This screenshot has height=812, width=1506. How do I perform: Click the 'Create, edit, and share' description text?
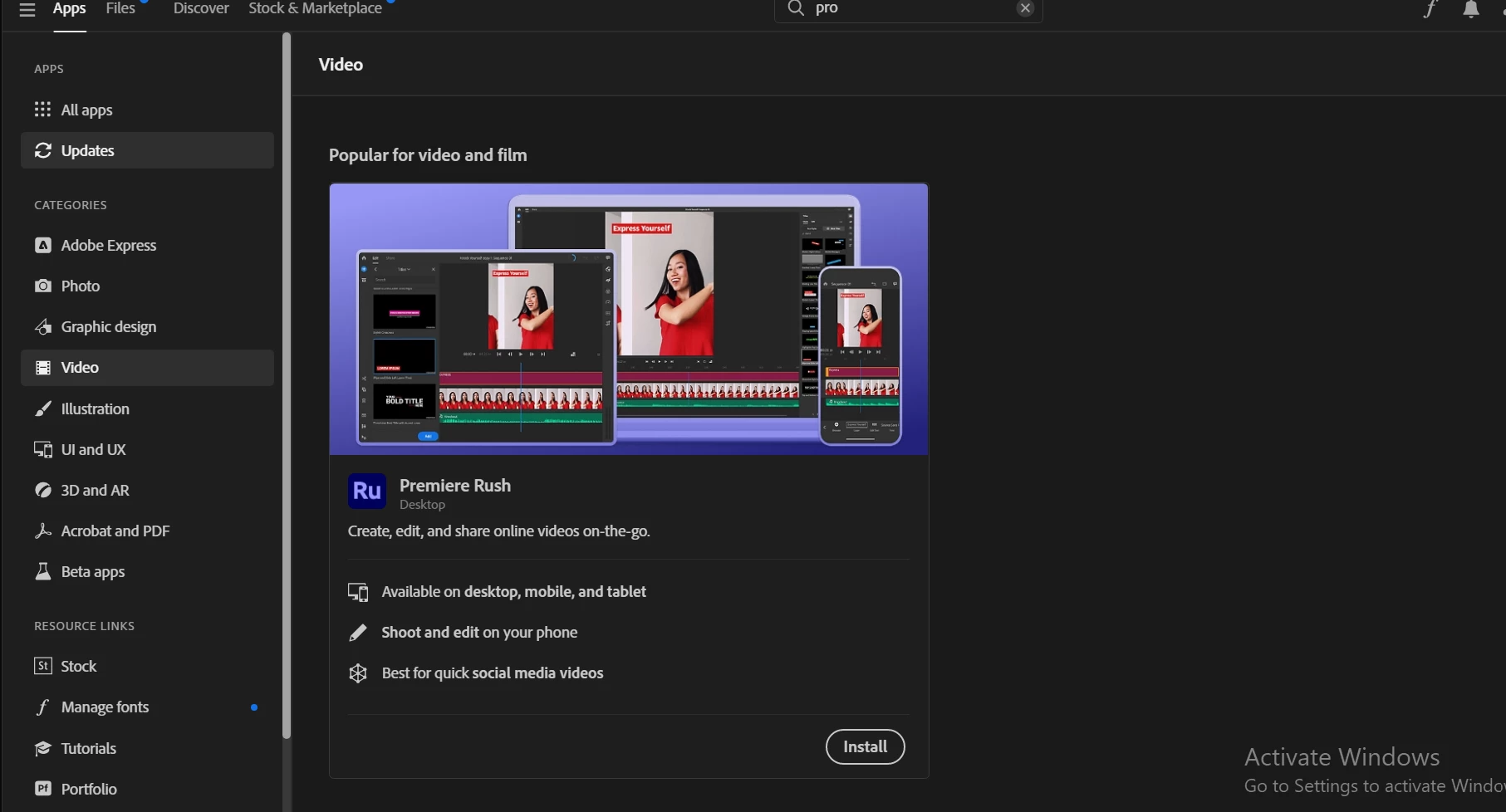point(498,531)
